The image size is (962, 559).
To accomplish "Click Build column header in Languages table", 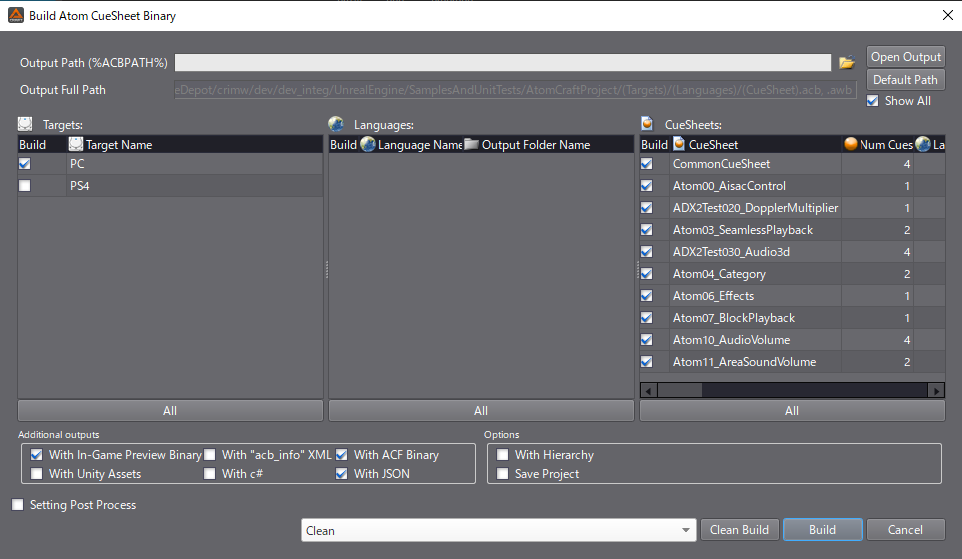I will [x=343, y=144].
